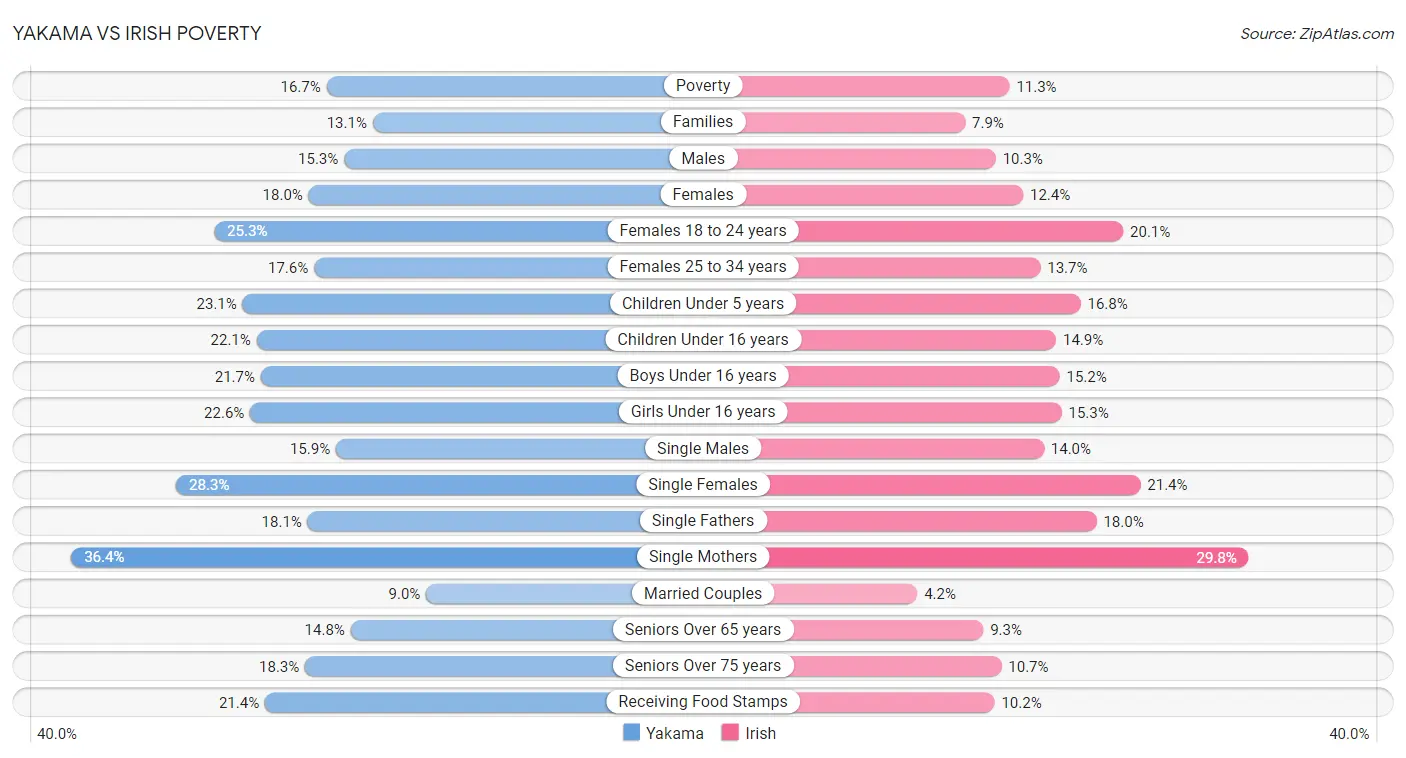Image resolution: width=1406 pixels, height=758 pixels.
Task: Click the Yakama 28.3% Single Females bar
Action: coord(439,485)
